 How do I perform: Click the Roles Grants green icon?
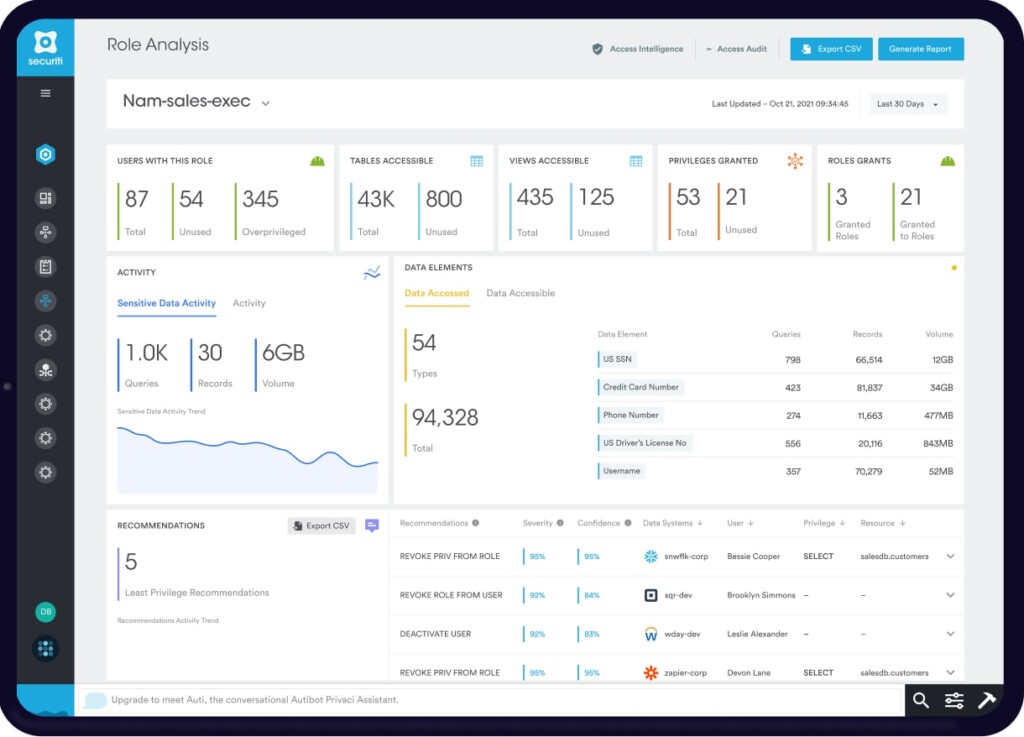[948, 161]
